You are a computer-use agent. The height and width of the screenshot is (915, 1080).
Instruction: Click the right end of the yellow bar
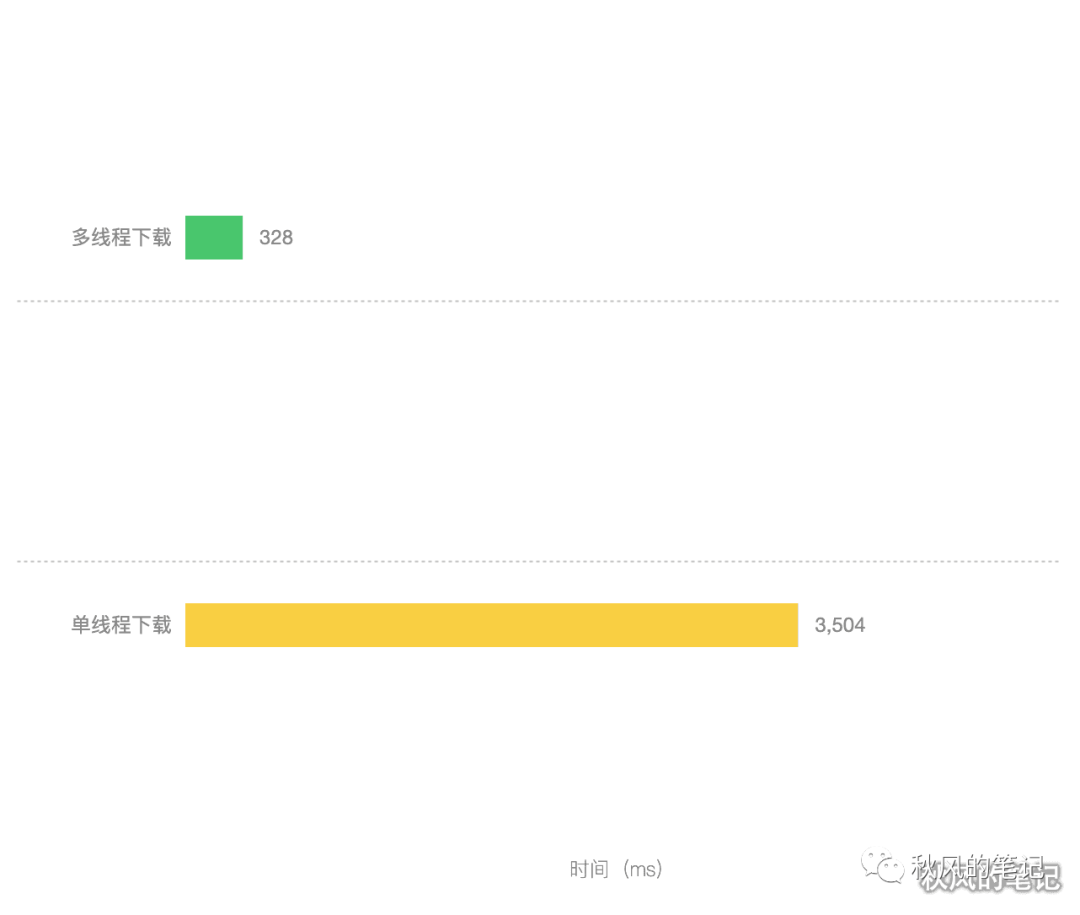click(793, 625)
